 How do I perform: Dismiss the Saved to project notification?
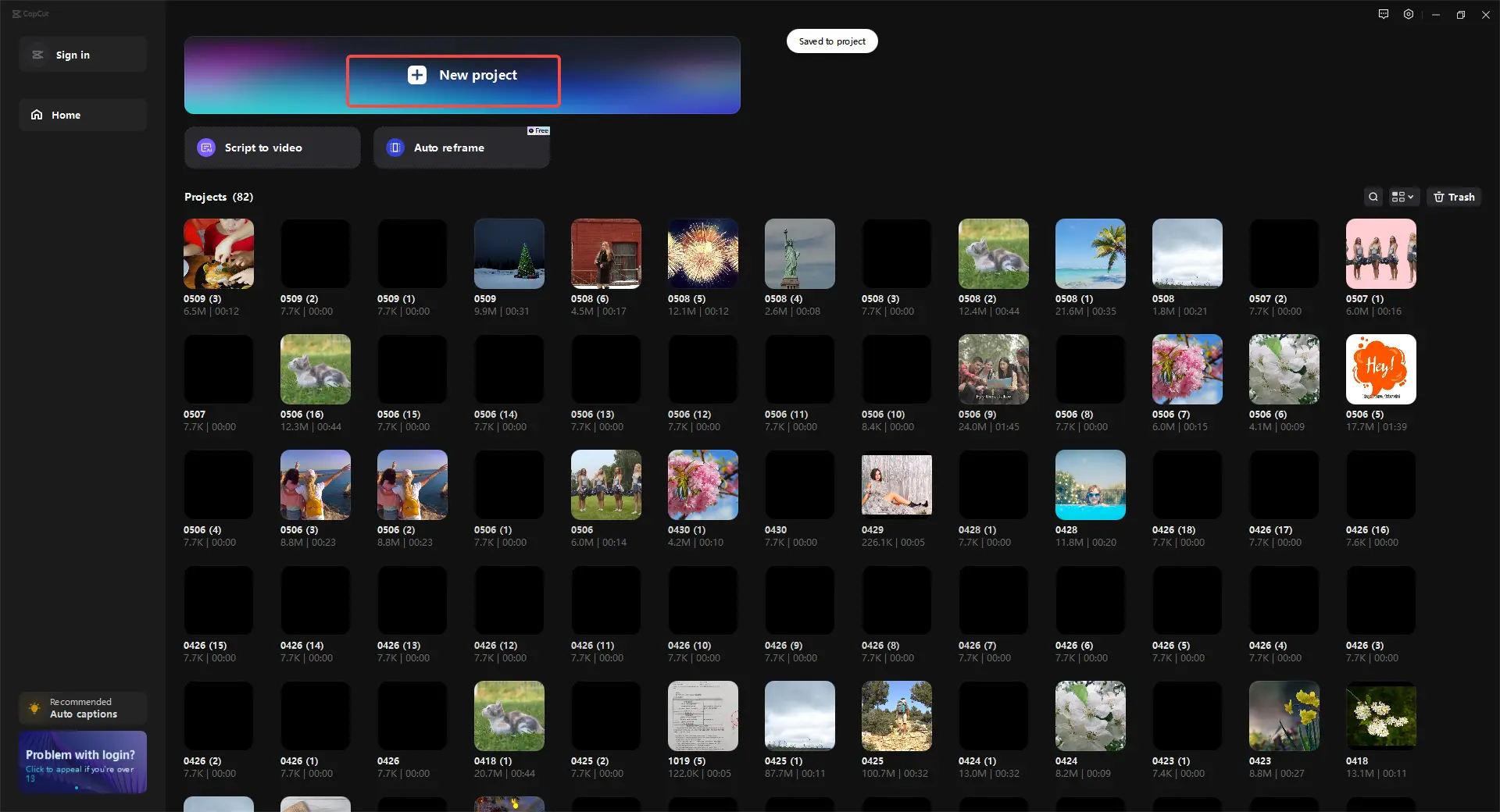click(831, 41)
